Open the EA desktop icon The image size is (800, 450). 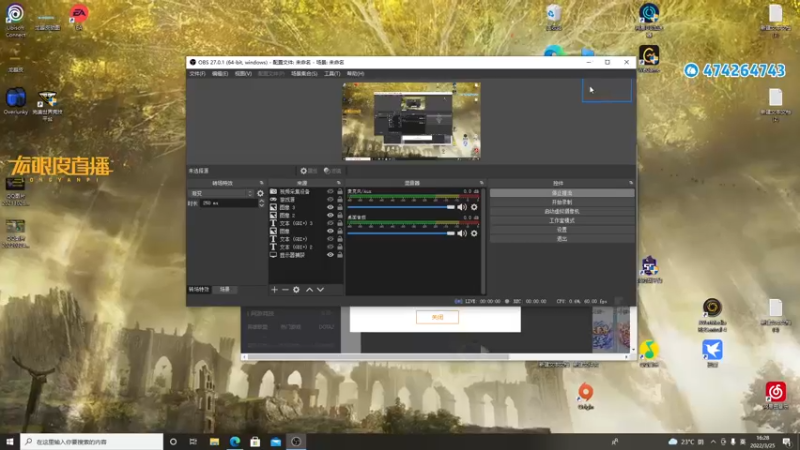coord(79,16)
